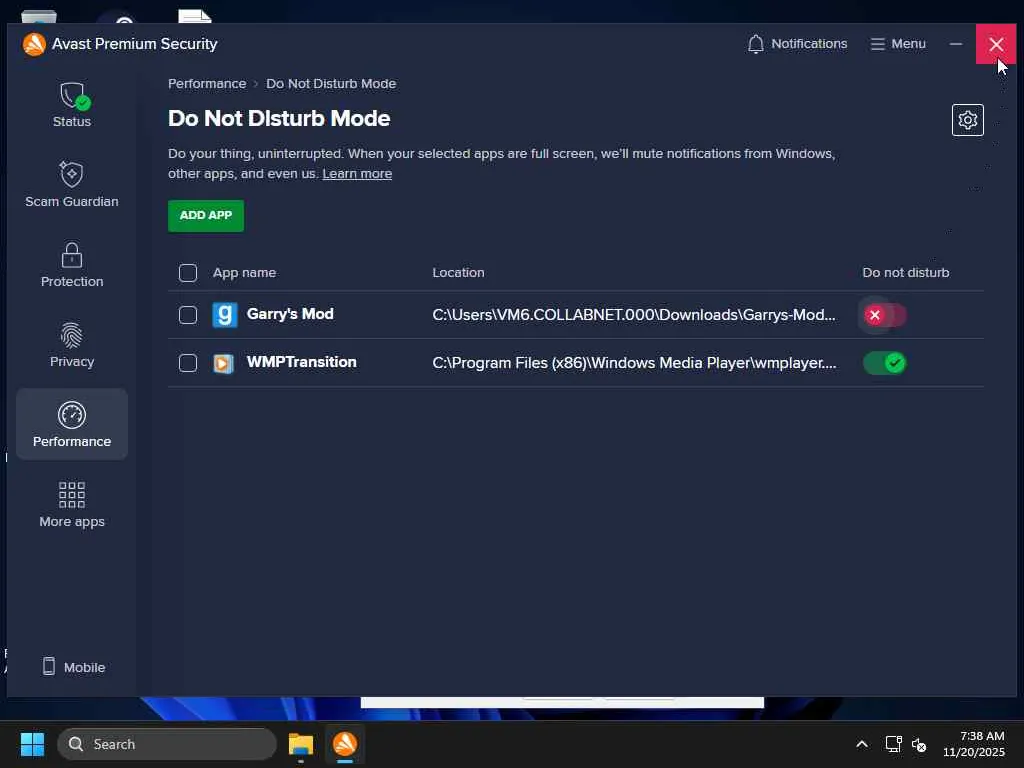The width and height of the screenshot is (1024, 768).
Task: Go to Protection section
Action: (x=72, y=265)
